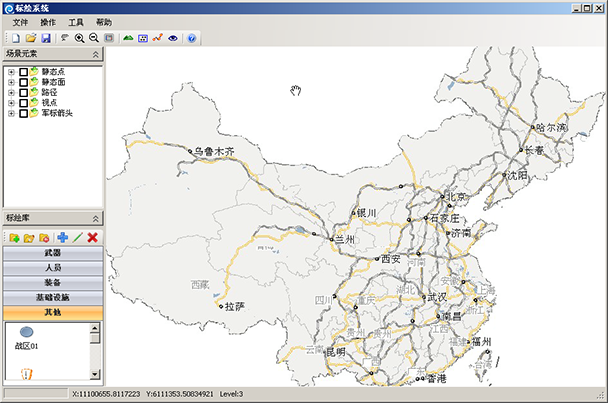Click the add folder icon in 标绘库 toolbar
Viewport: 608px width, 403px height.
(x=15, y=238)
